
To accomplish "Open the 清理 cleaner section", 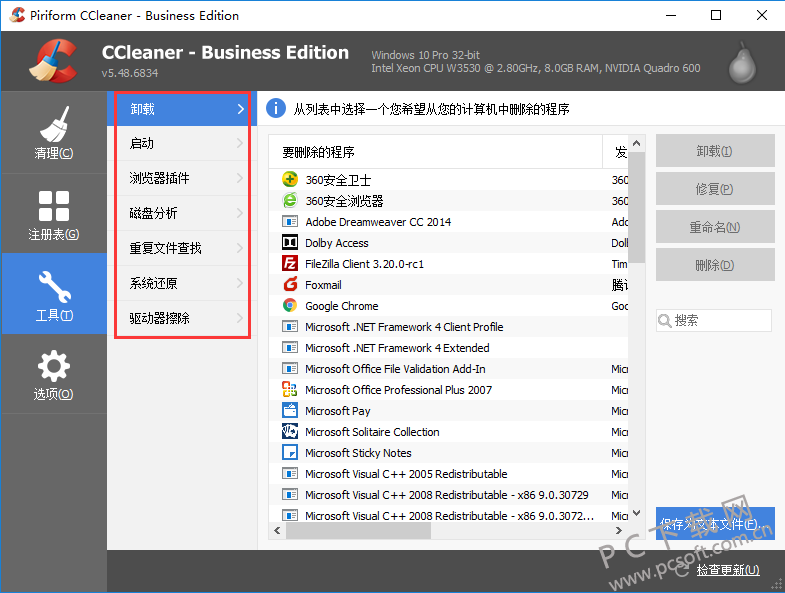I will [x=54, y=133].
